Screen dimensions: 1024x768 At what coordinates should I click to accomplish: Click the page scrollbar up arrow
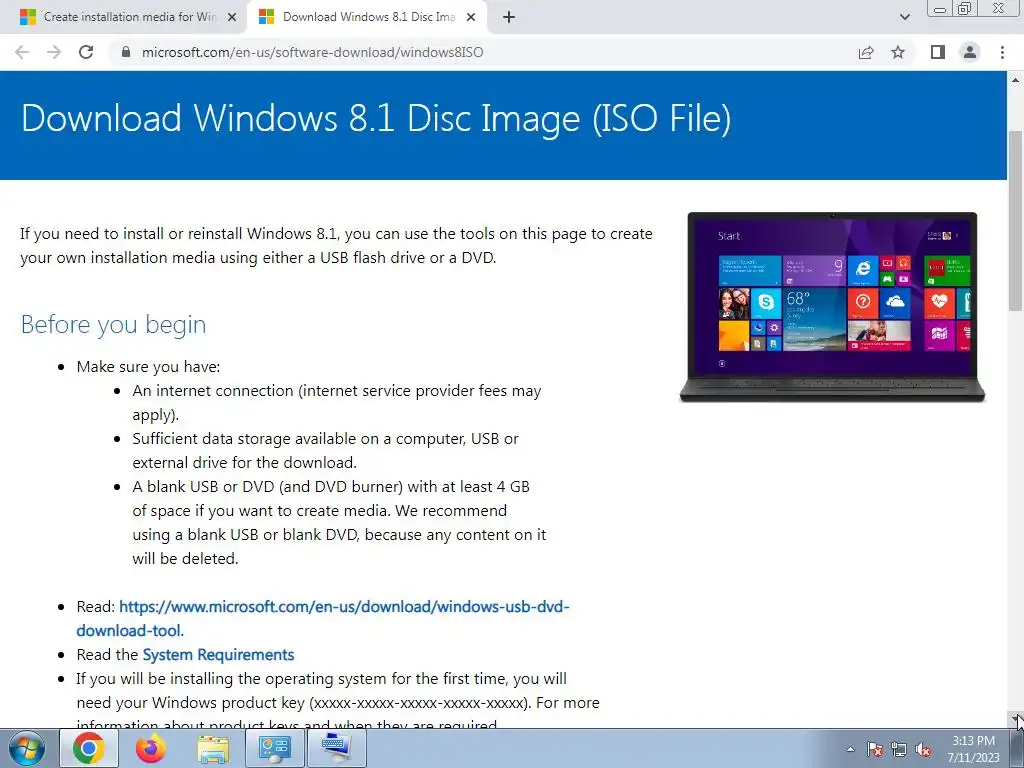(x=1016, y=80)
